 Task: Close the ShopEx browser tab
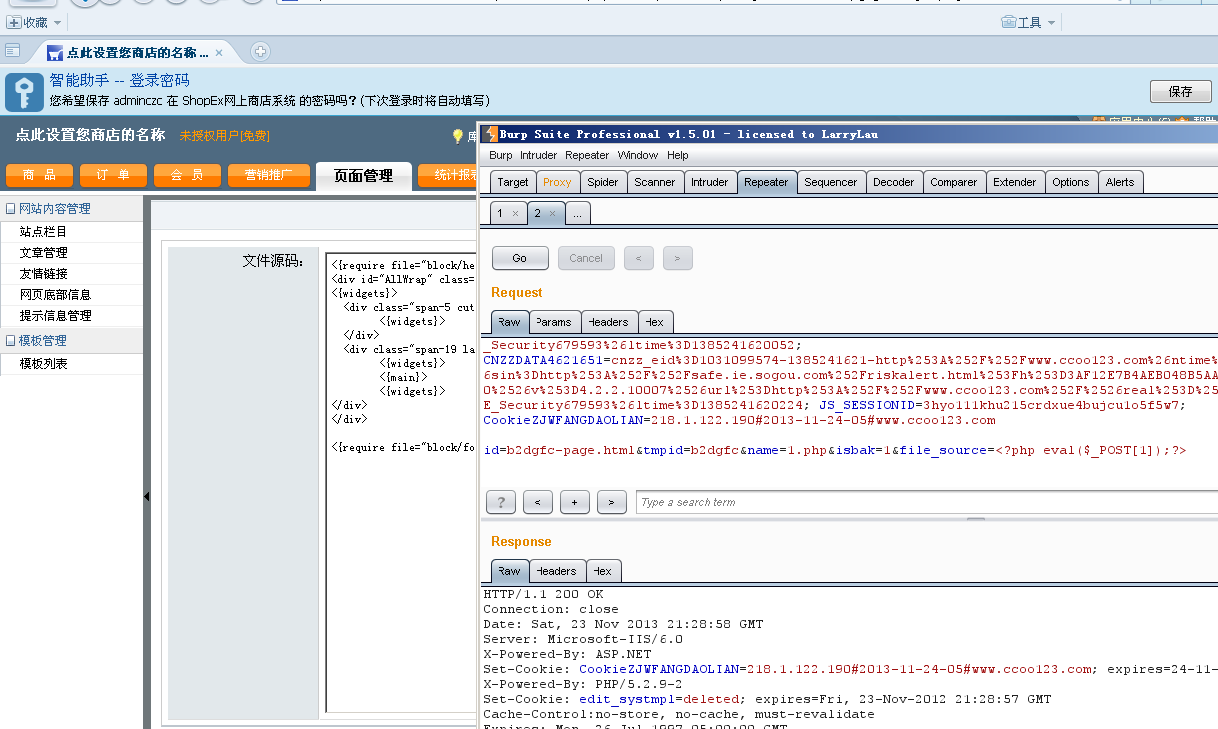(x=219, y=52)
